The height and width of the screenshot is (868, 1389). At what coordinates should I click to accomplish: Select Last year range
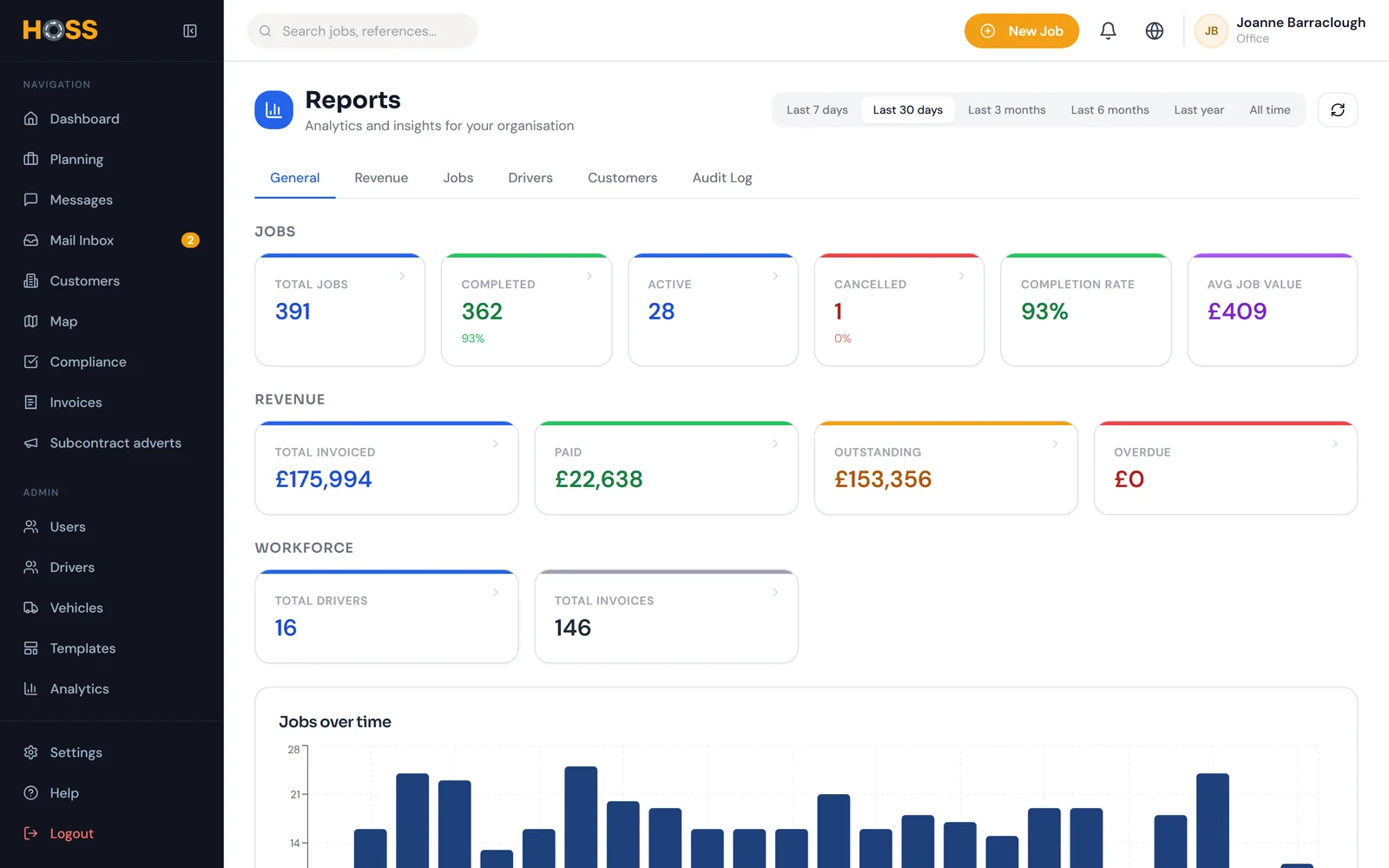pyautogui.click(x=1199, y=110)
